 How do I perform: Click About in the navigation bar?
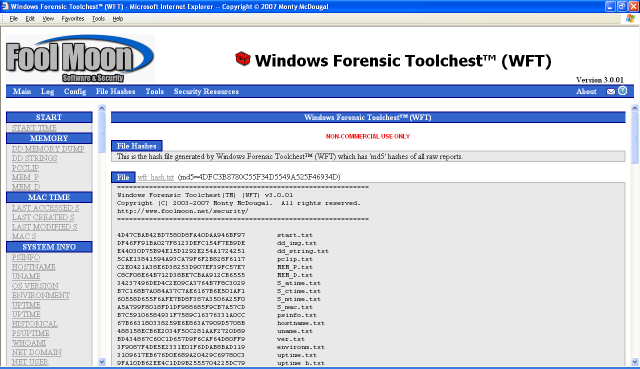[x=586, y=91]
